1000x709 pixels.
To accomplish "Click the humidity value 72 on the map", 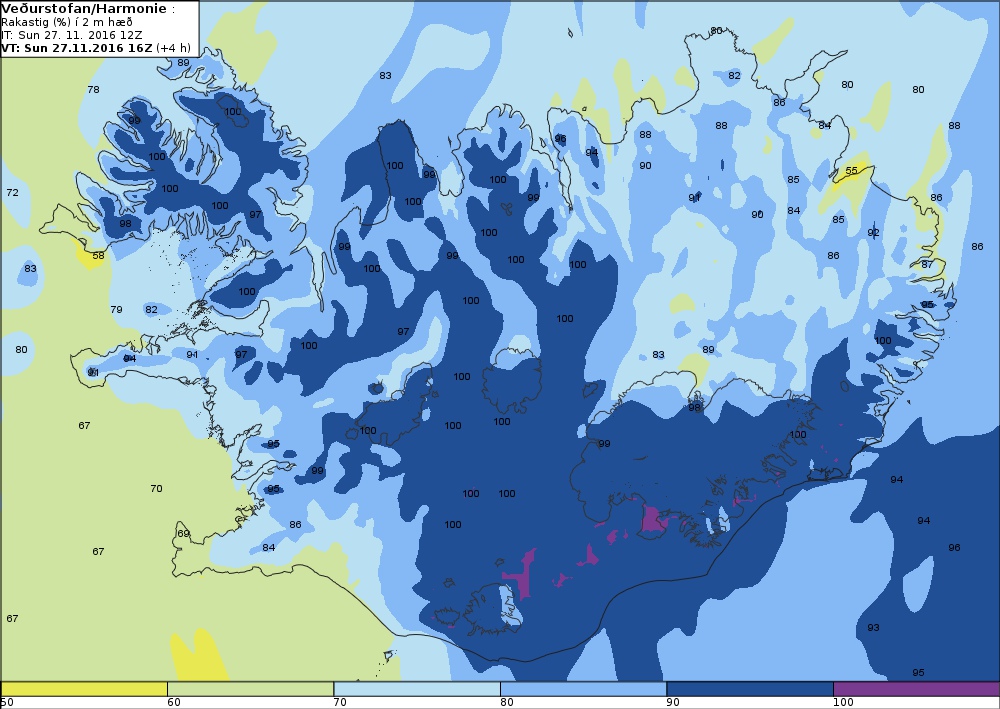I will coord(12,193).
